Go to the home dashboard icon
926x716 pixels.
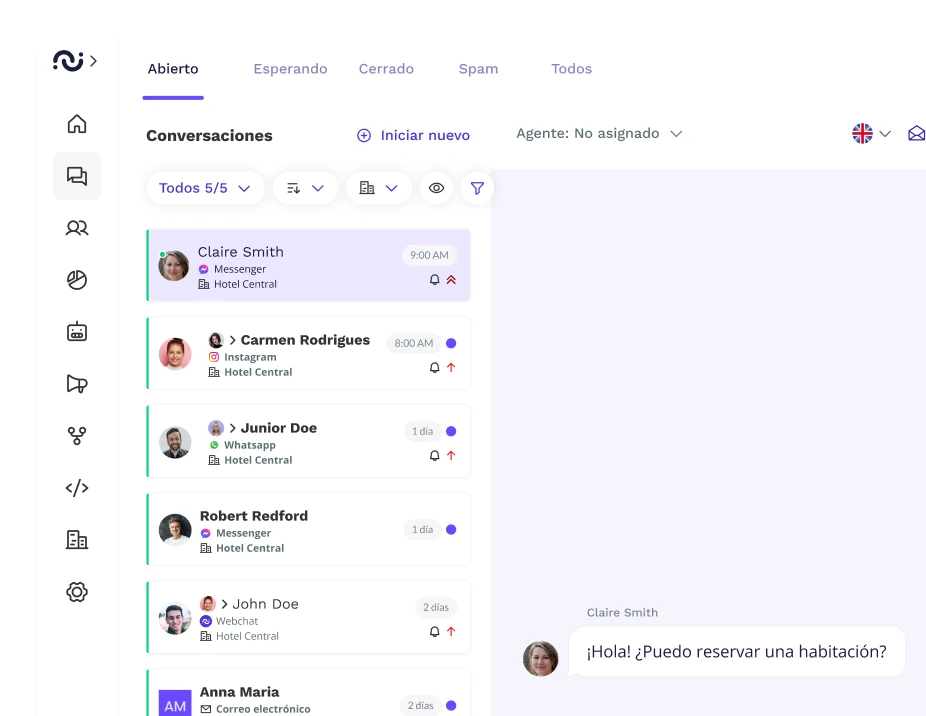coord(77,124)
